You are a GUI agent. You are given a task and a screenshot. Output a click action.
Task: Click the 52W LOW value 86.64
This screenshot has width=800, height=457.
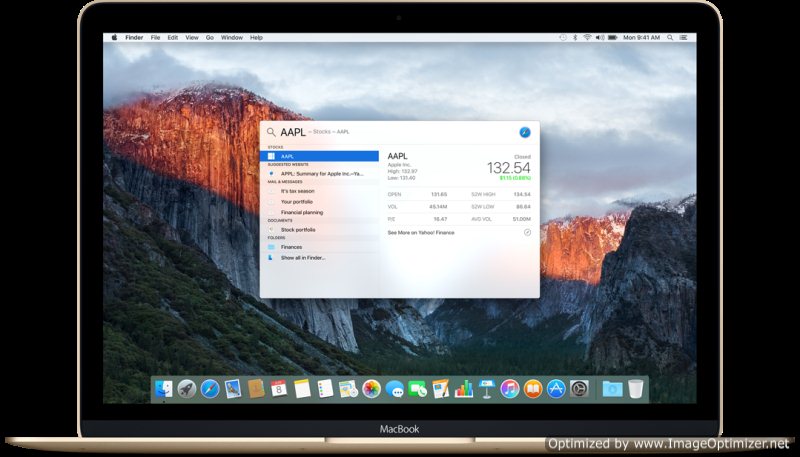tap(523, 207)
